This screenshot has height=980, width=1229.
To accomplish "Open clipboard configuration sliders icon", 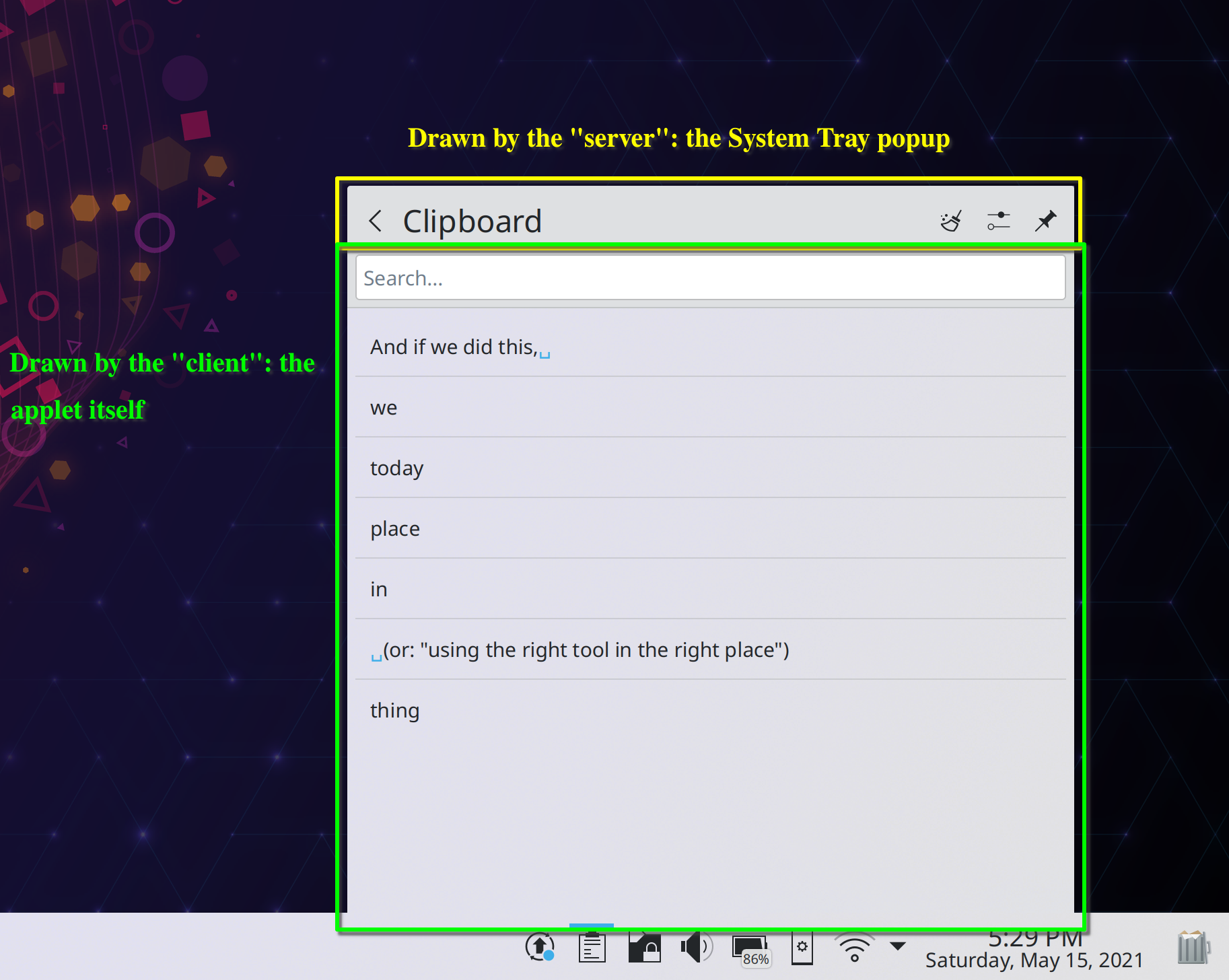I will click(998, 221).
